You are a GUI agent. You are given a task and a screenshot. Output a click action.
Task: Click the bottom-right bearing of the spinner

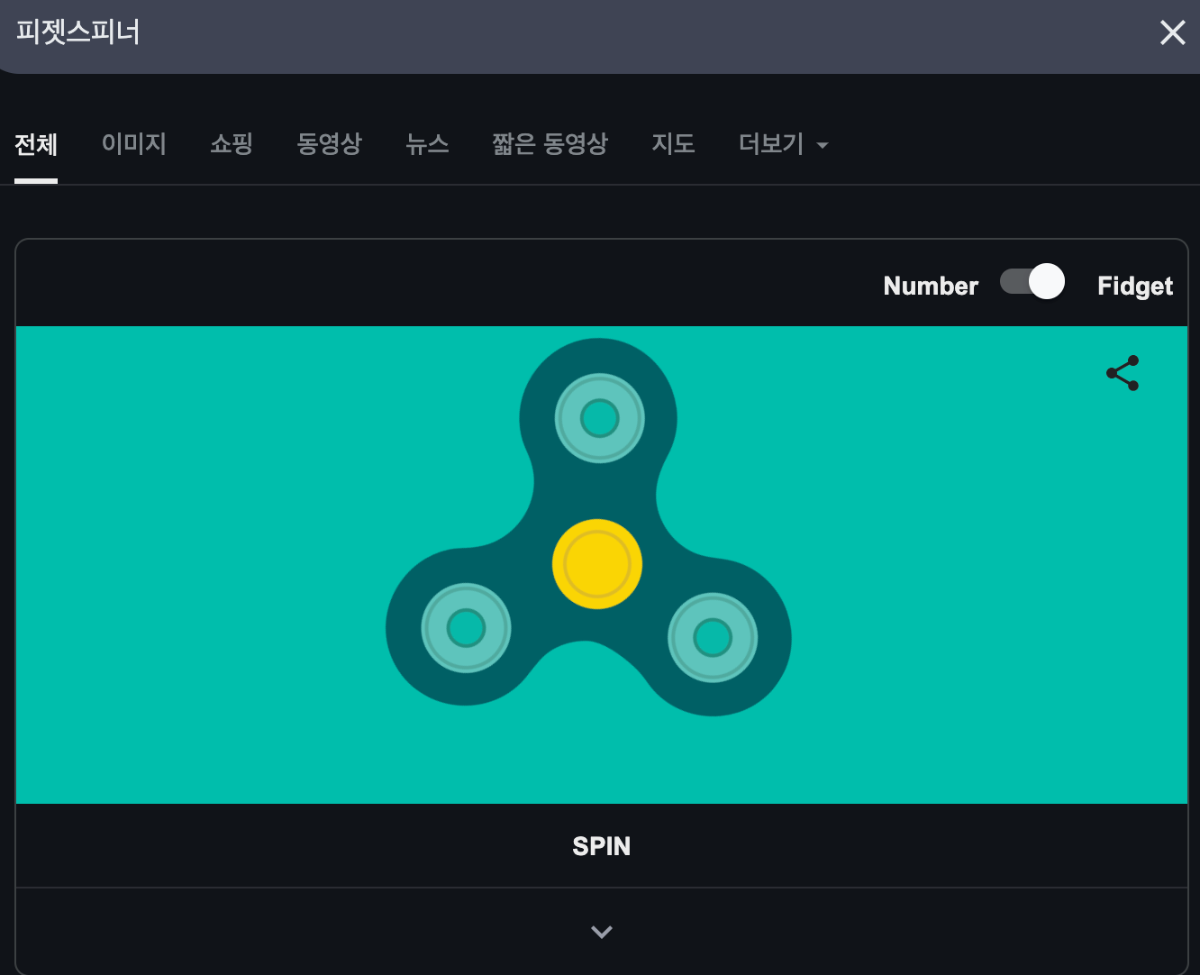[x=712, y=637]
